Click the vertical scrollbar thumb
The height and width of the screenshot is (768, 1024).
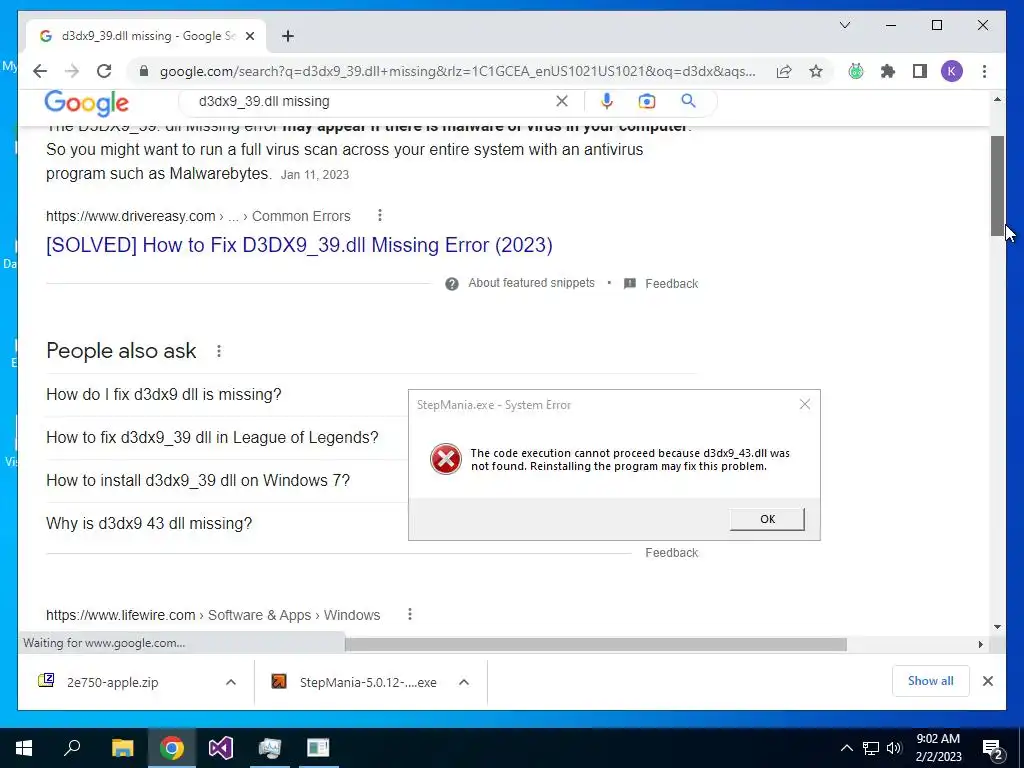point(997,185)
